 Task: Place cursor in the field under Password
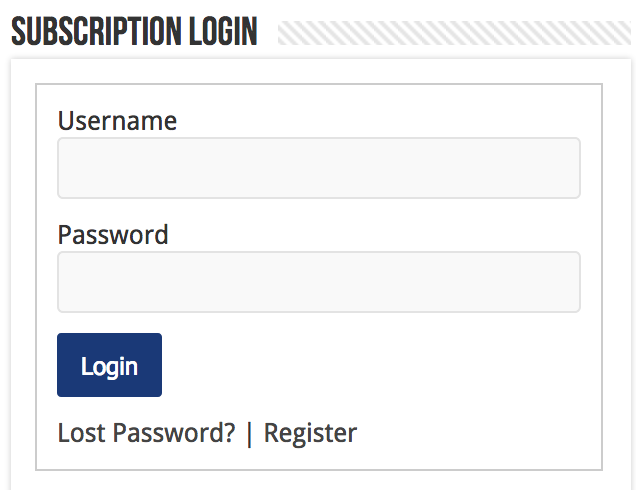click(x=319, y=282)
